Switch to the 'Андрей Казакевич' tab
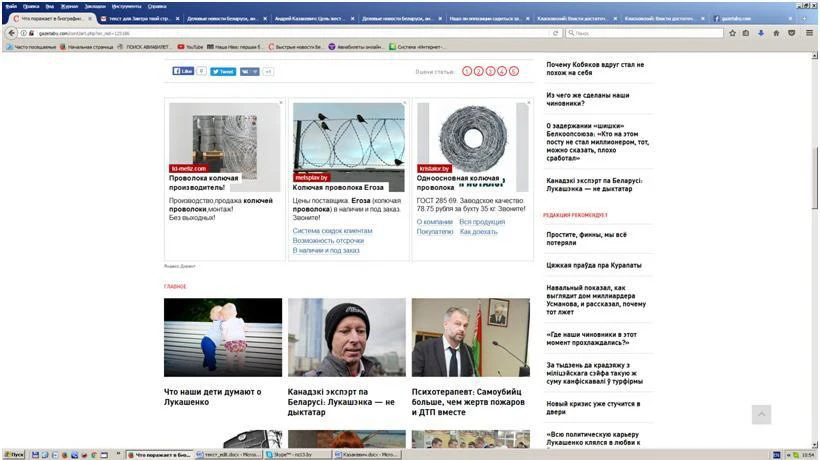 click(314, 18)
